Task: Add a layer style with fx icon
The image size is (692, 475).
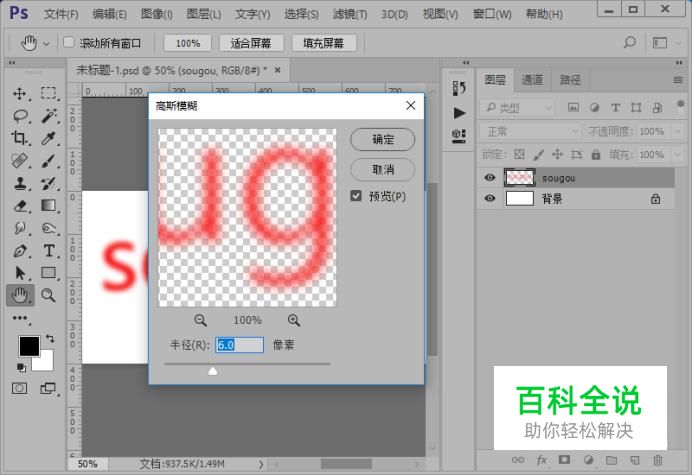Action: click(542, 460)
